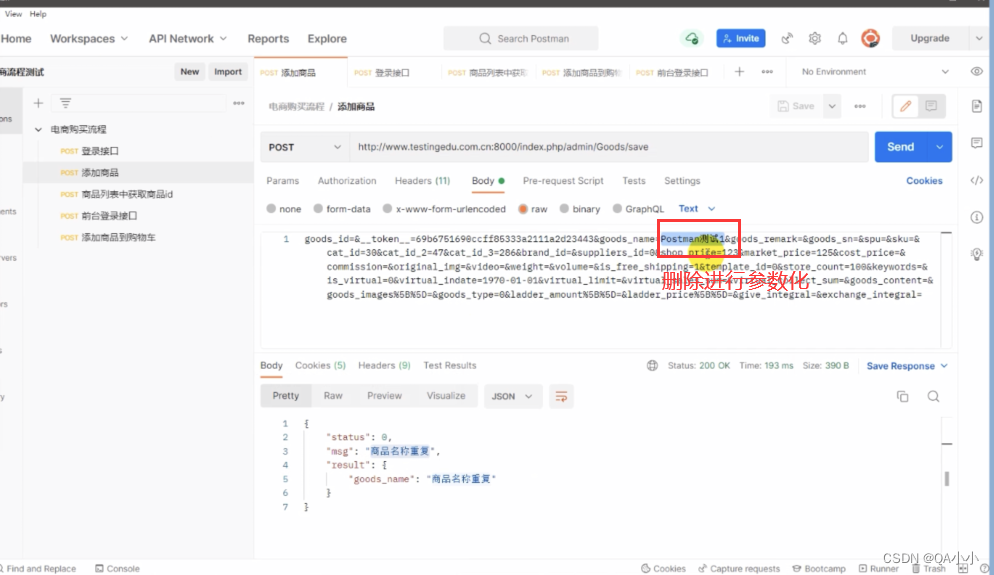Open the request more-options ellipsis near Save
The width and height of the screenshot is (994, 575).
(860, 107)
